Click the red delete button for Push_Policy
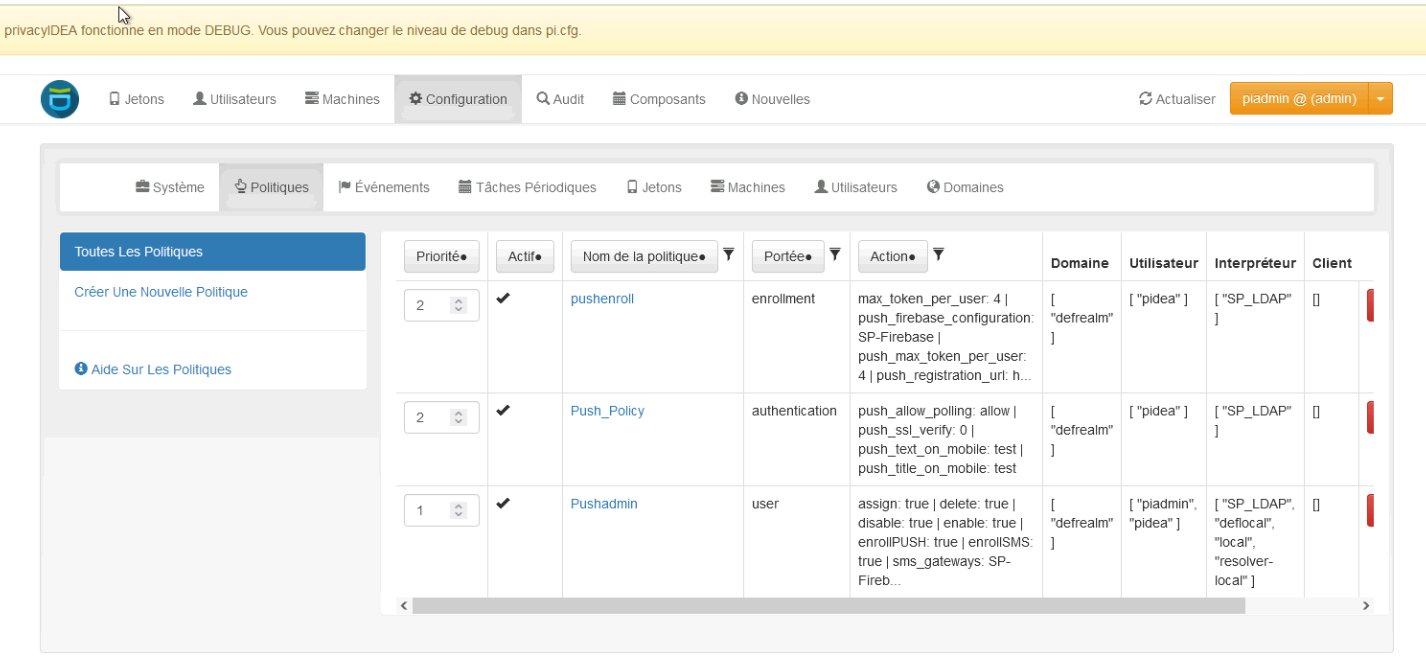Image resolution: width=1426 pixels, height=667 pixels. click(x=1370, y=417)
